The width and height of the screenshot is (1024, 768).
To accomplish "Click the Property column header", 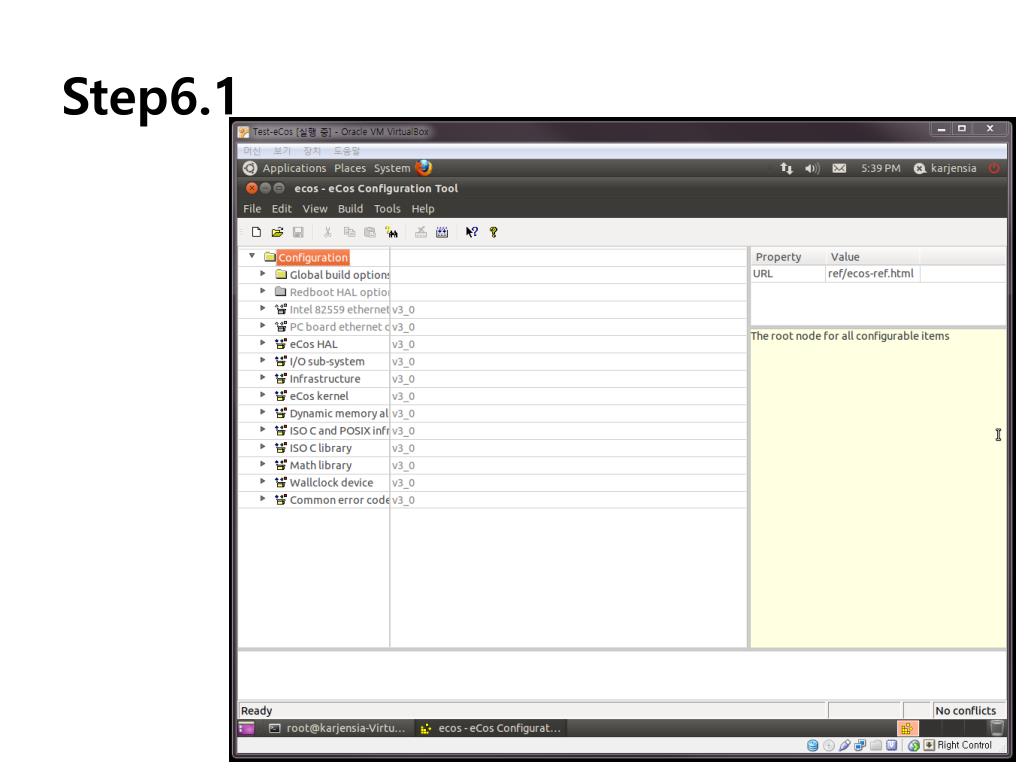I will [x=788, y=257].
